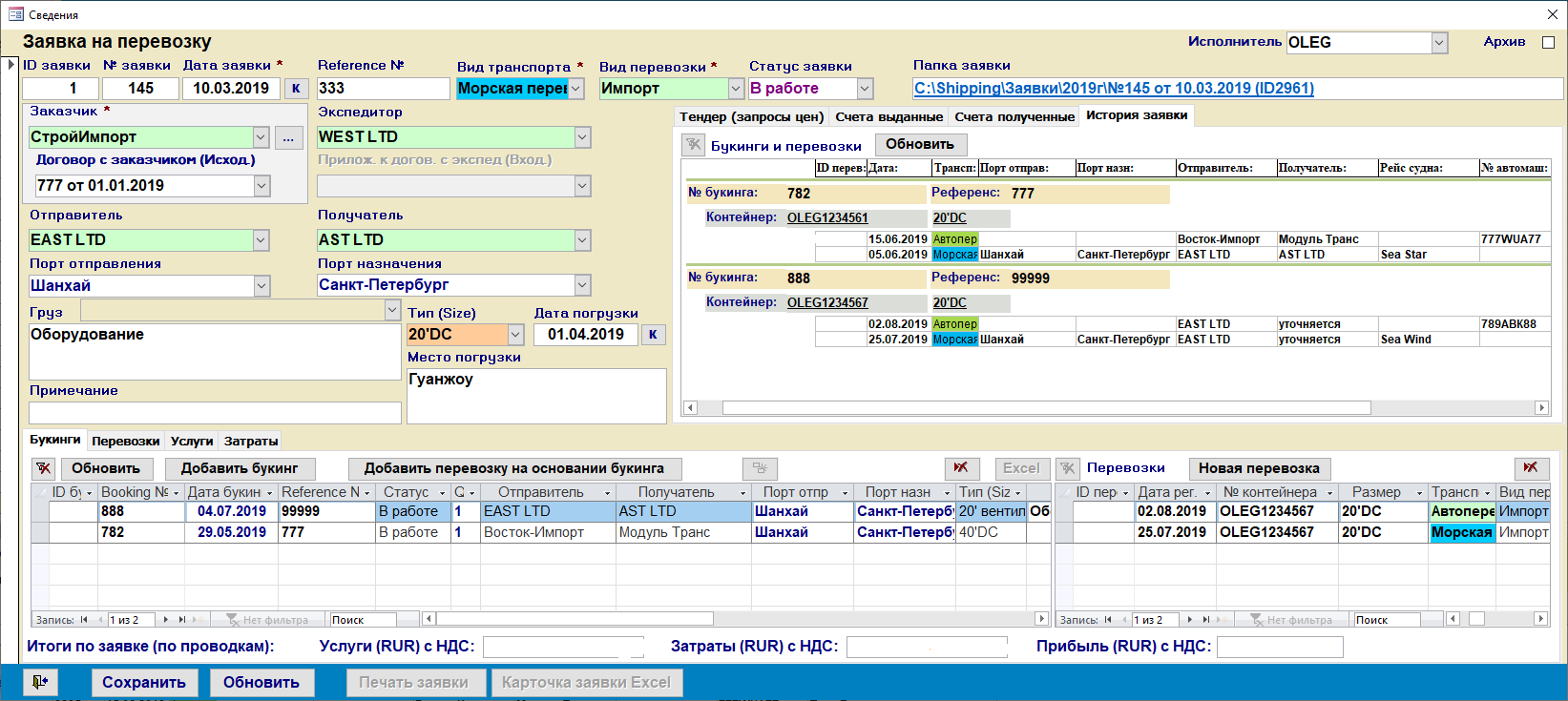Image resolution: width=1568 pixels, height=701 pixels.
Task: Click the filter icon beside Перевозки subform title
Action: [x=1068, y=468]
